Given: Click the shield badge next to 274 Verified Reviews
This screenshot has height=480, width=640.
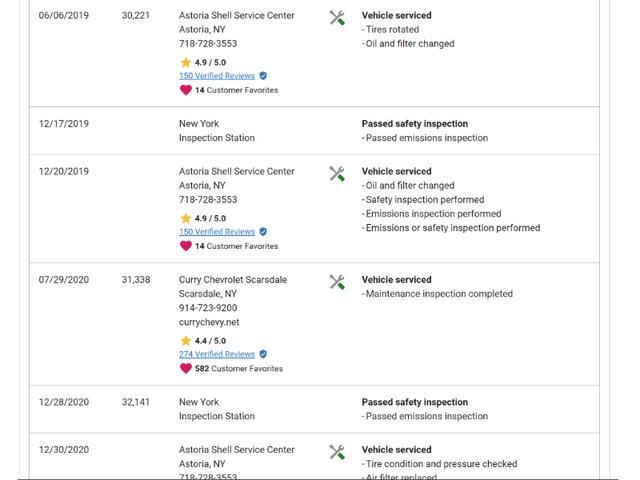Looking at the screenshot, I should point(263,354).
